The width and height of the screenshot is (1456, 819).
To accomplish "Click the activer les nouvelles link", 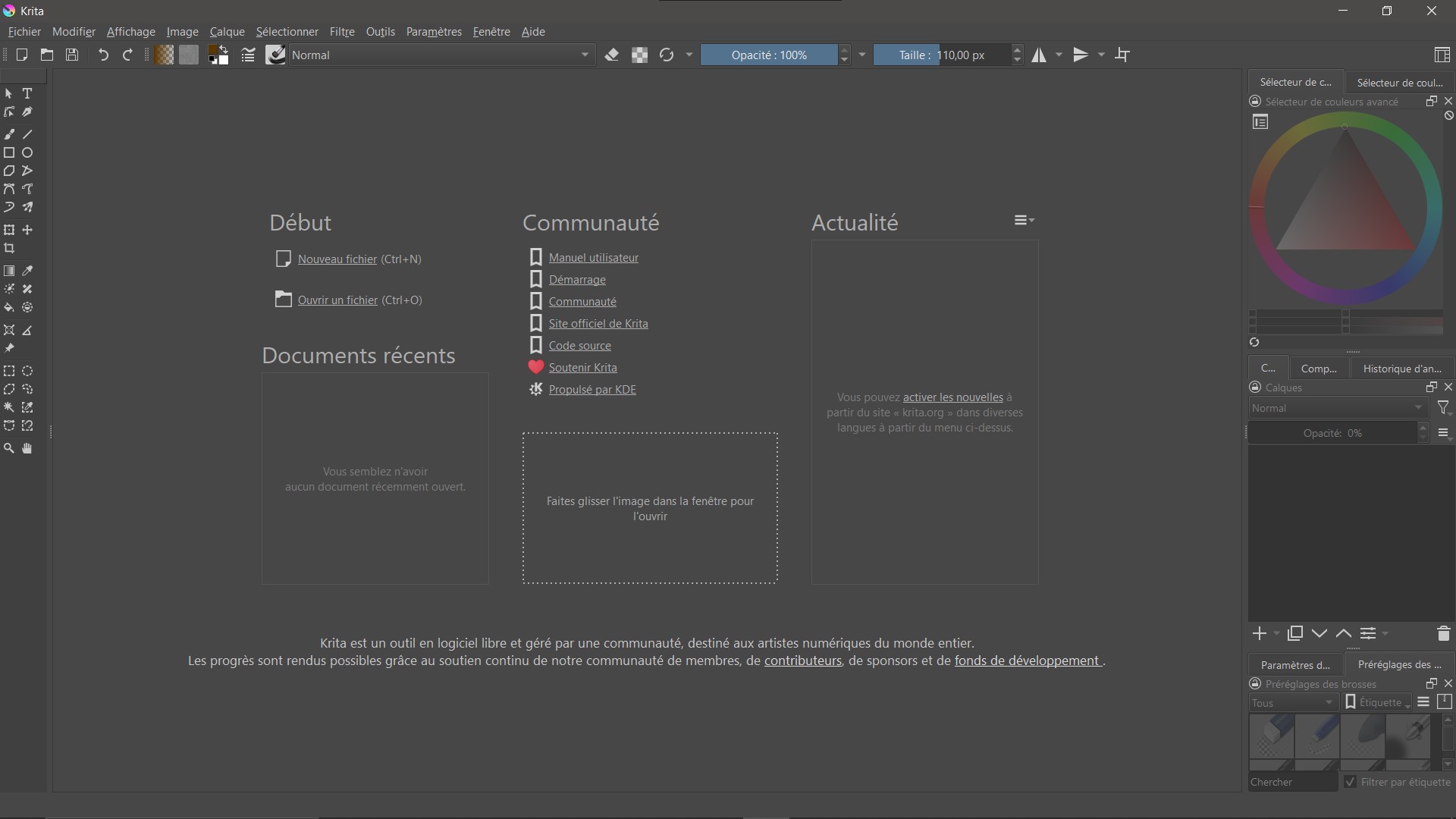I will pos(952,397).
